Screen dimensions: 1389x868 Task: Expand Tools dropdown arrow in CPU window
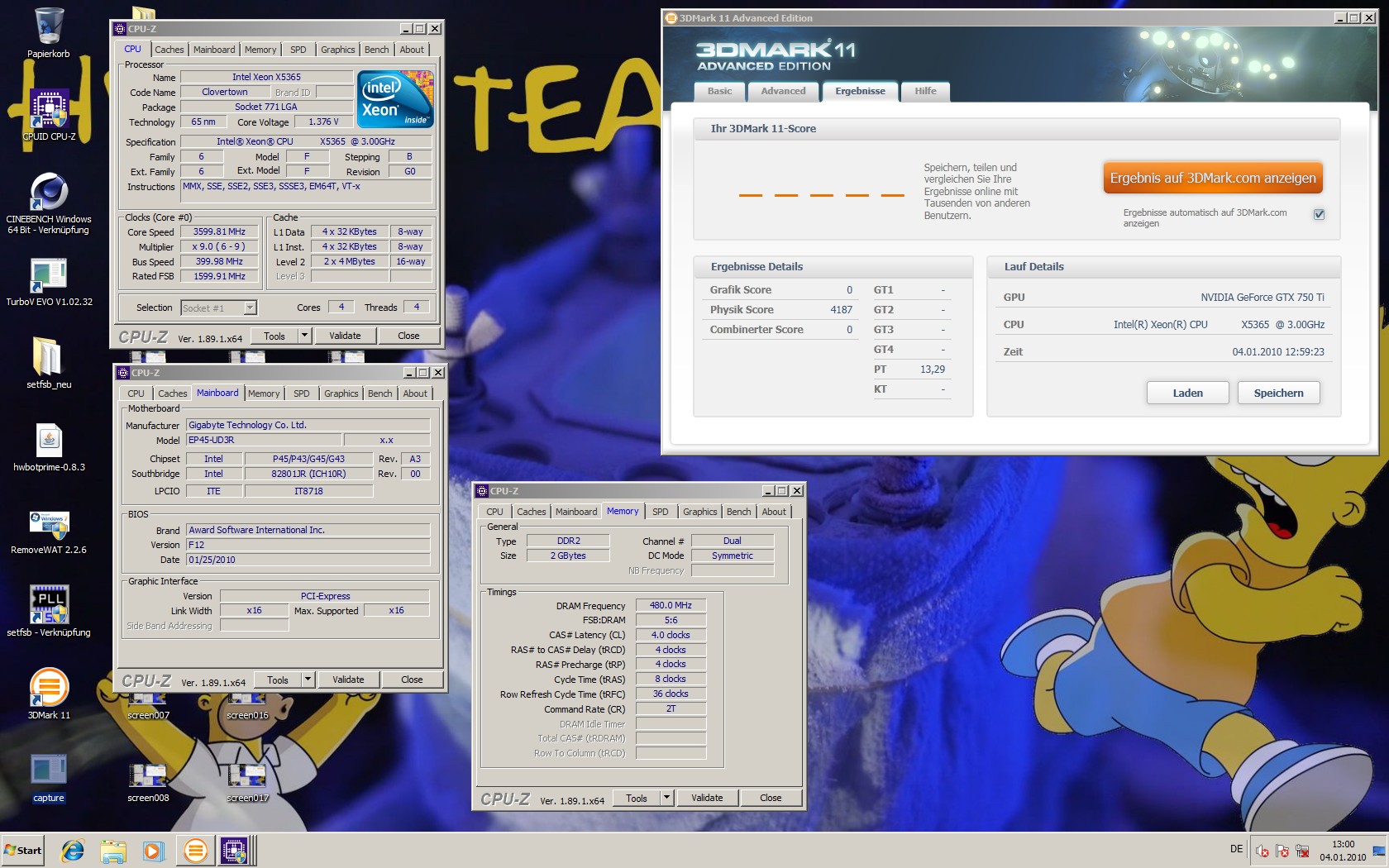[304, 336]
